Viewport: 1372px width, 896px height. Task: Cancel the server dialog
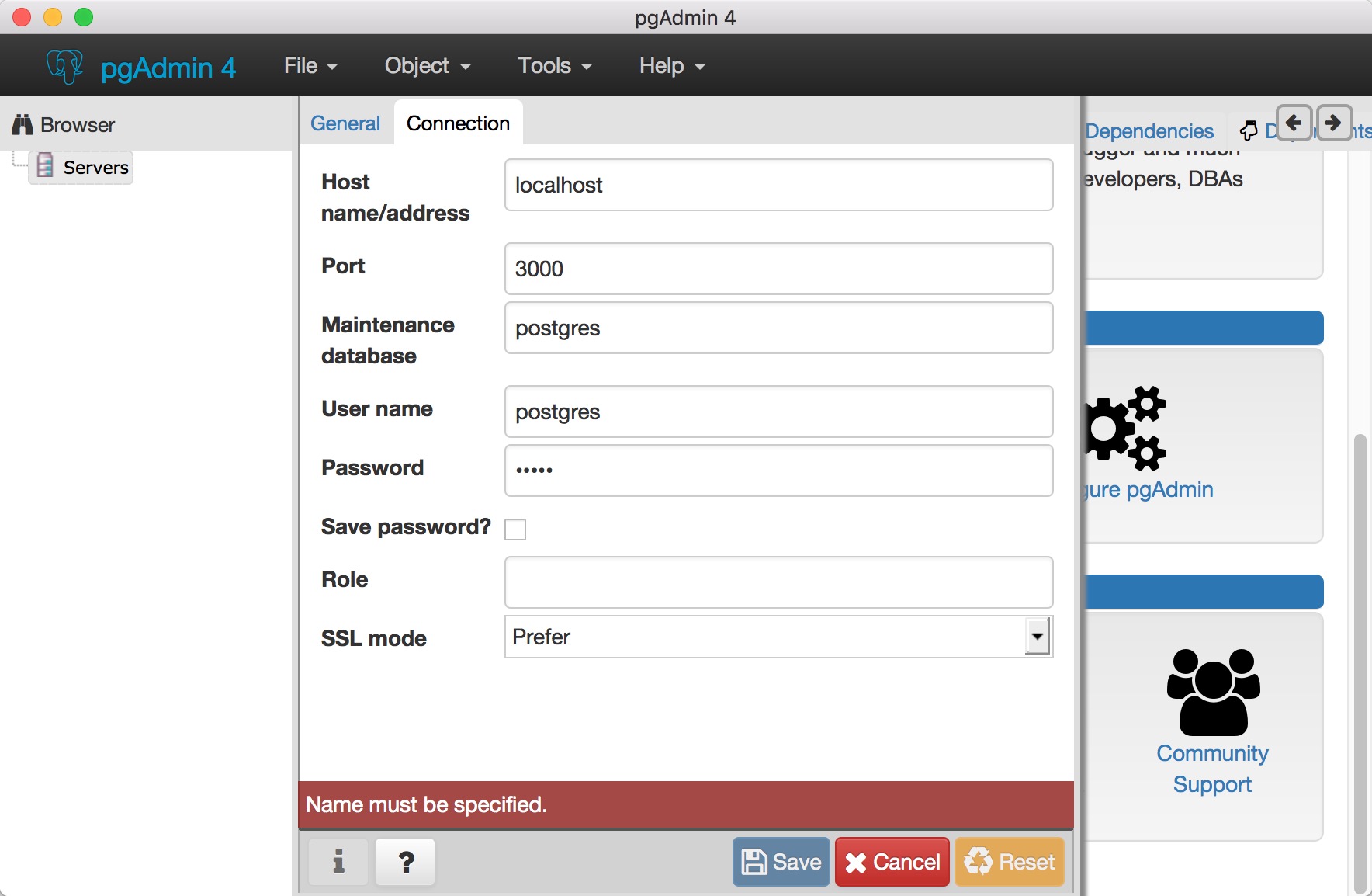click(x=892, y=862)
